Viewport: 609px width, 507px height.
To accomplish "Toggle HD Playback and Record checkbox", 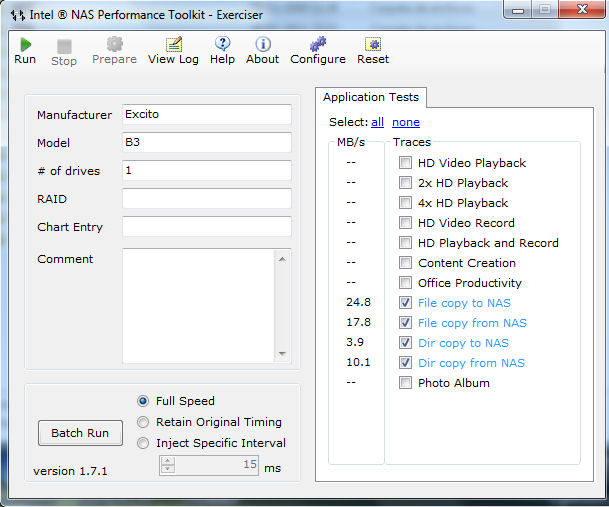I will (x=405, y=242).
